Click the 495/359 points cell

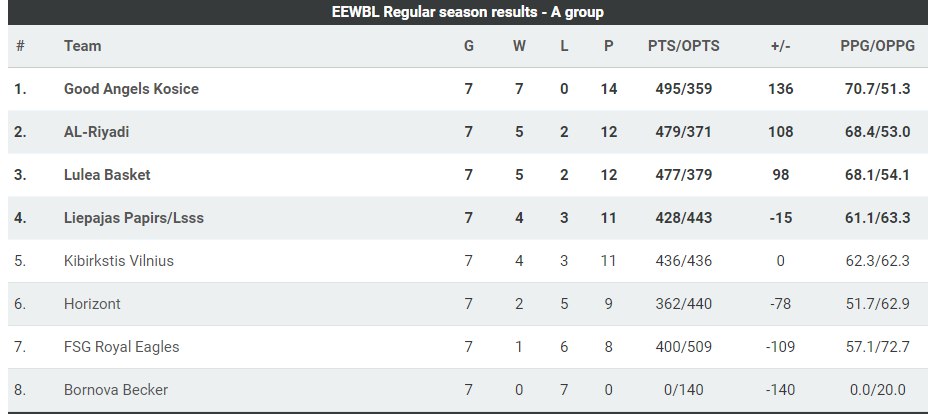pyautogui.click(x=684, y=89)
